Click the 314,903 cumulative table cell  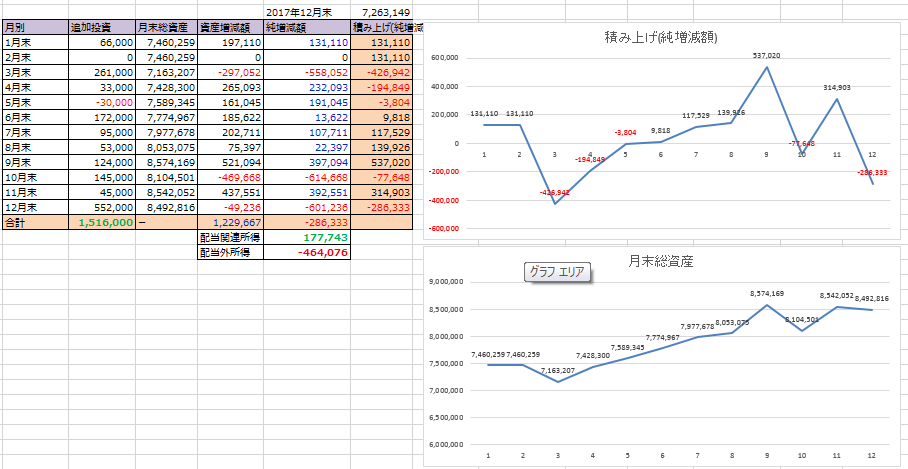pos(382,193)
